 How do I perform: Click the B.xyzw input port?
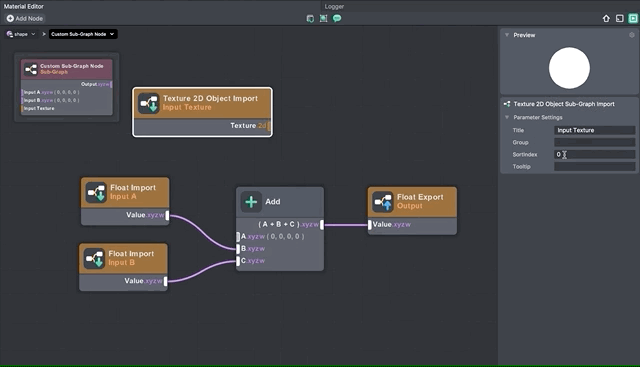point(238,249)
